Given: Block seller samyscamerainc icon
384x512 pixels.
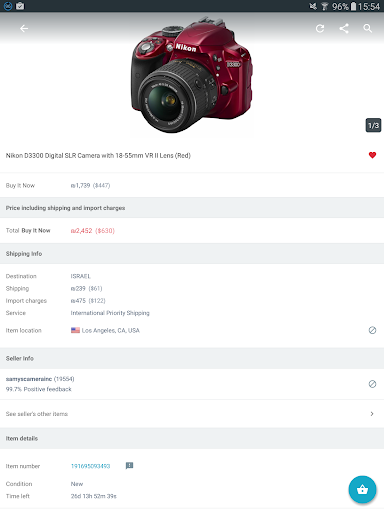Looking at the screenshot, I should tap(372, 384).
